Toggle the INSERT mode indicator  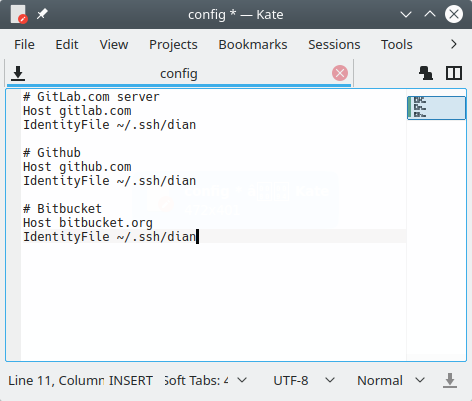point(131,380)
